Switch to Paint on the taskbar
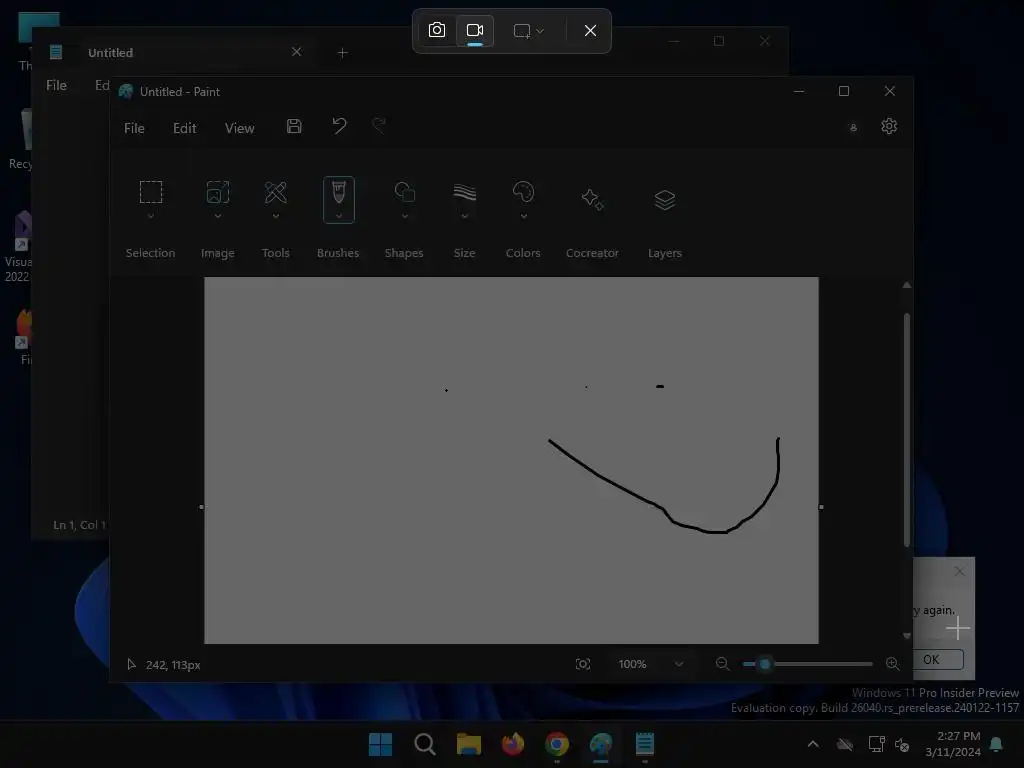The width and height of the screenshot is (1024, 768). pos(601,744)
